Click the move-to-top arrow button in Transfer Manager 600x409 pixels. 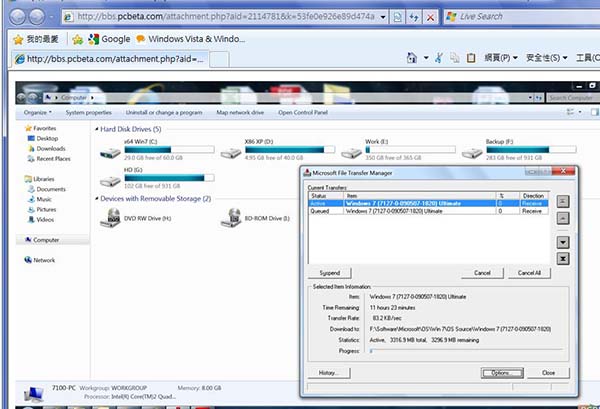pos(562,202)
